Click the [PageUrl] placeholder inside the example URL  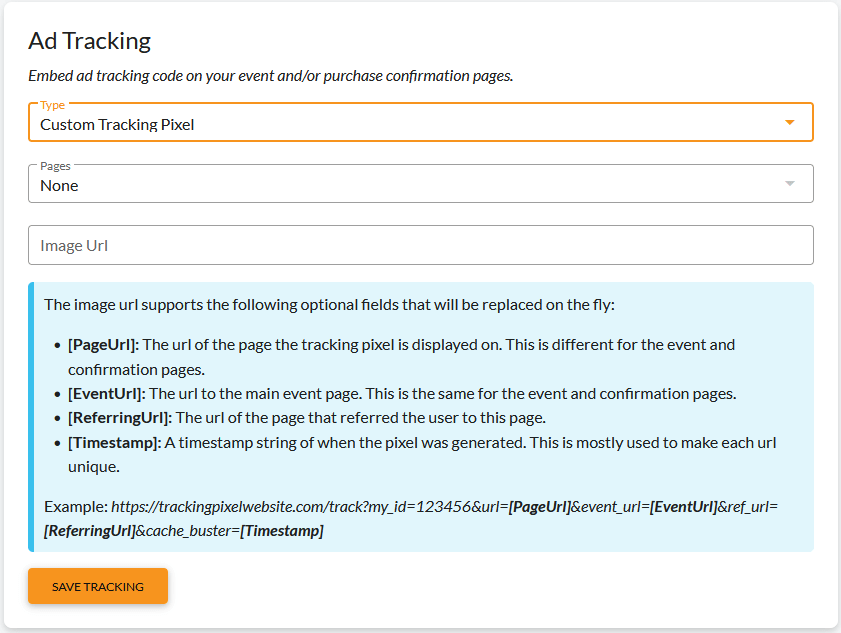[540, 507]
